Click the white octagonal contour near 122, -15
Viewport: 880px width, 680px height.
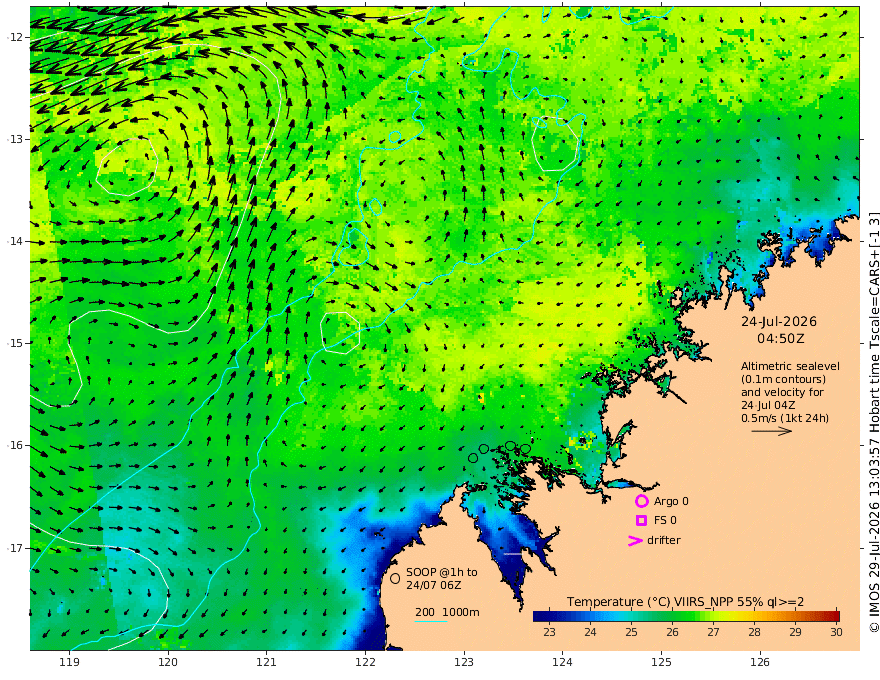pos(340,333)
